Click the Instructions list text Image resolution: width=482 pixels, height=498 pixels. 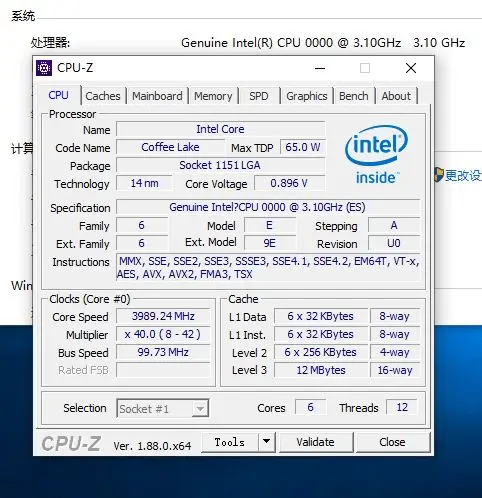click(268, 268)
